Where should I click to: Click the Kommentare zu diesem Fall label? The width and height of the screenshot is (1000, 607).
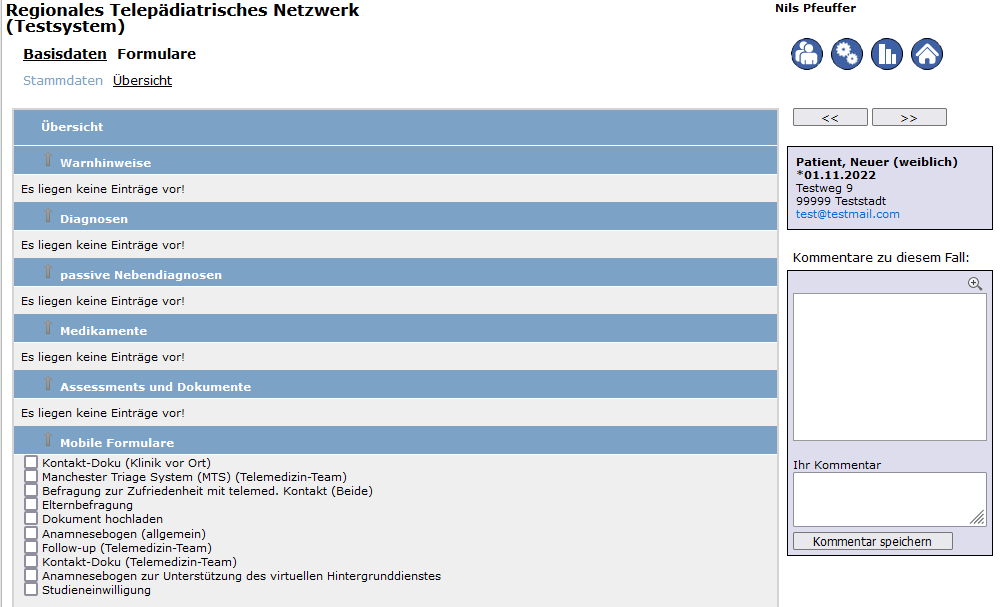[881, 258]
